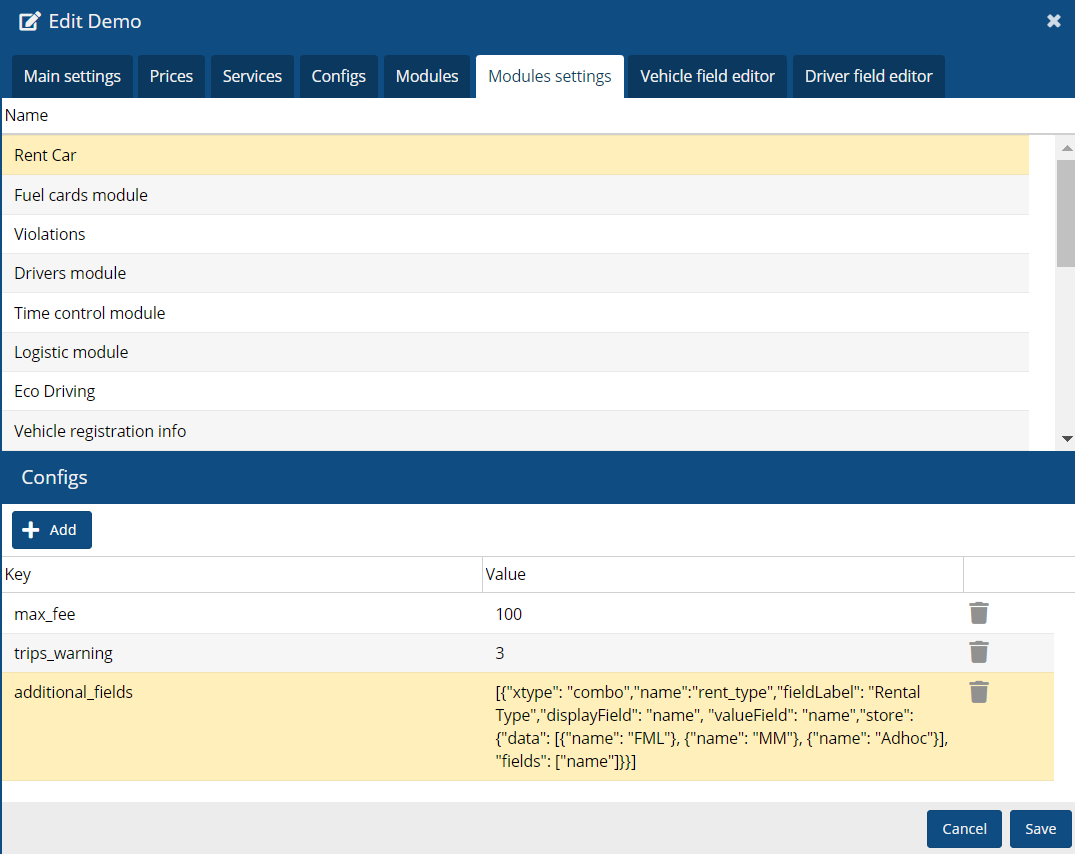This screenshot has height=854, width=1075.
Task: Select the Eco Driving module
Action: (55, 391)
